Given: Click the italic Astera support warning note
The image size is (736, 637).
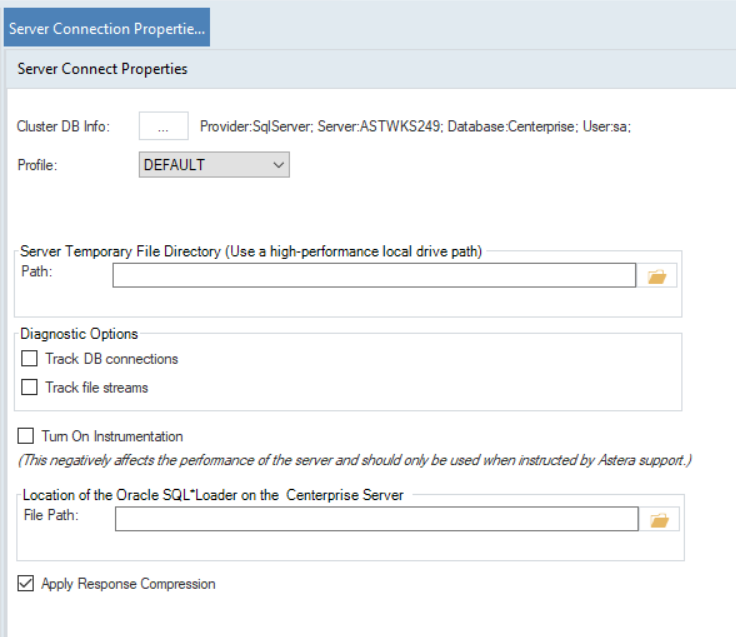Looking at the screenshot, I should pyautogui.click(x=355, y=461).
